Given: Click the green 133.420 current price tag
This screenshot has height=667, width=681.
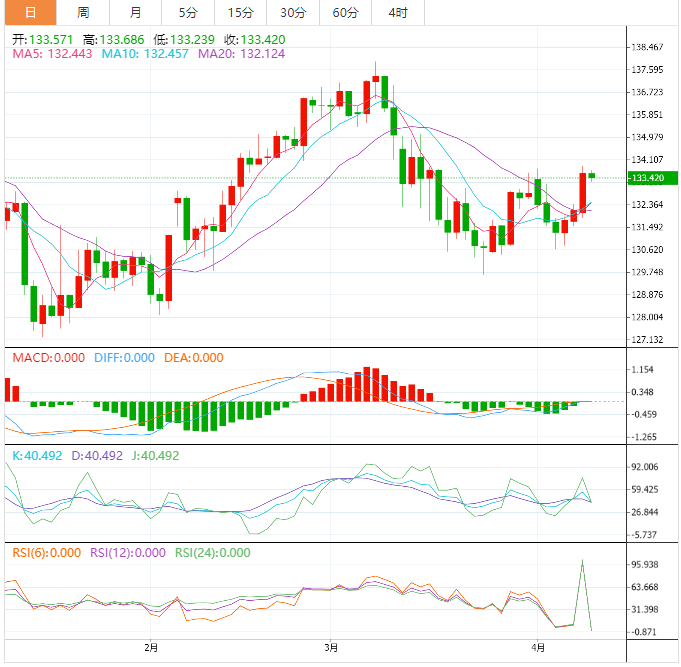Looking at the screenshot, I should click(653, 178).
